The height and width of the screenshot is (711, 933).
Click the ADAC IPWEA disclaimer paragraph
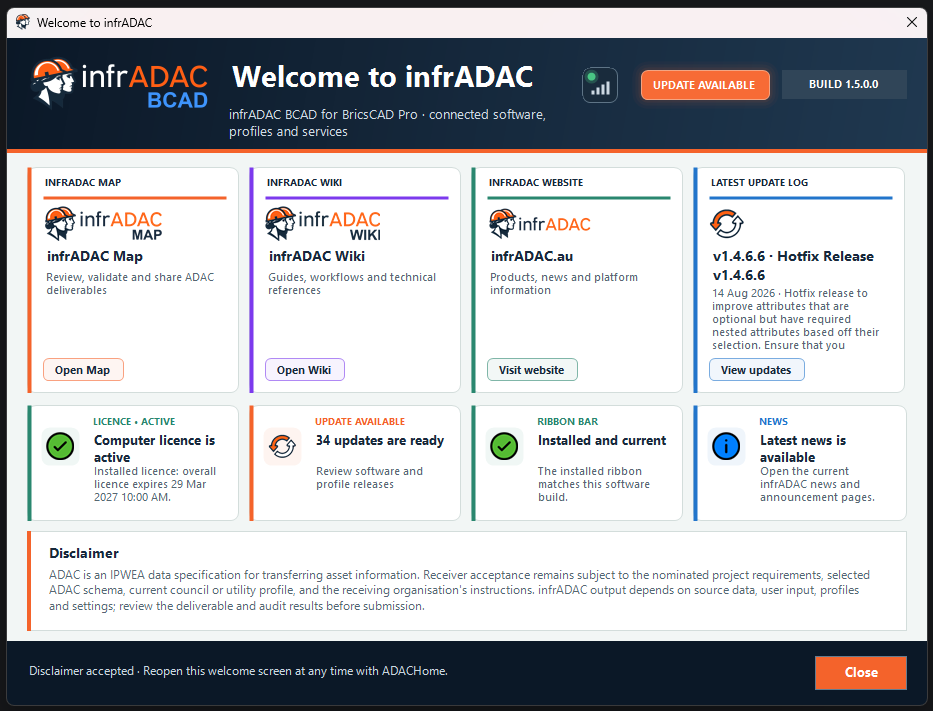(x=459, y=590)
